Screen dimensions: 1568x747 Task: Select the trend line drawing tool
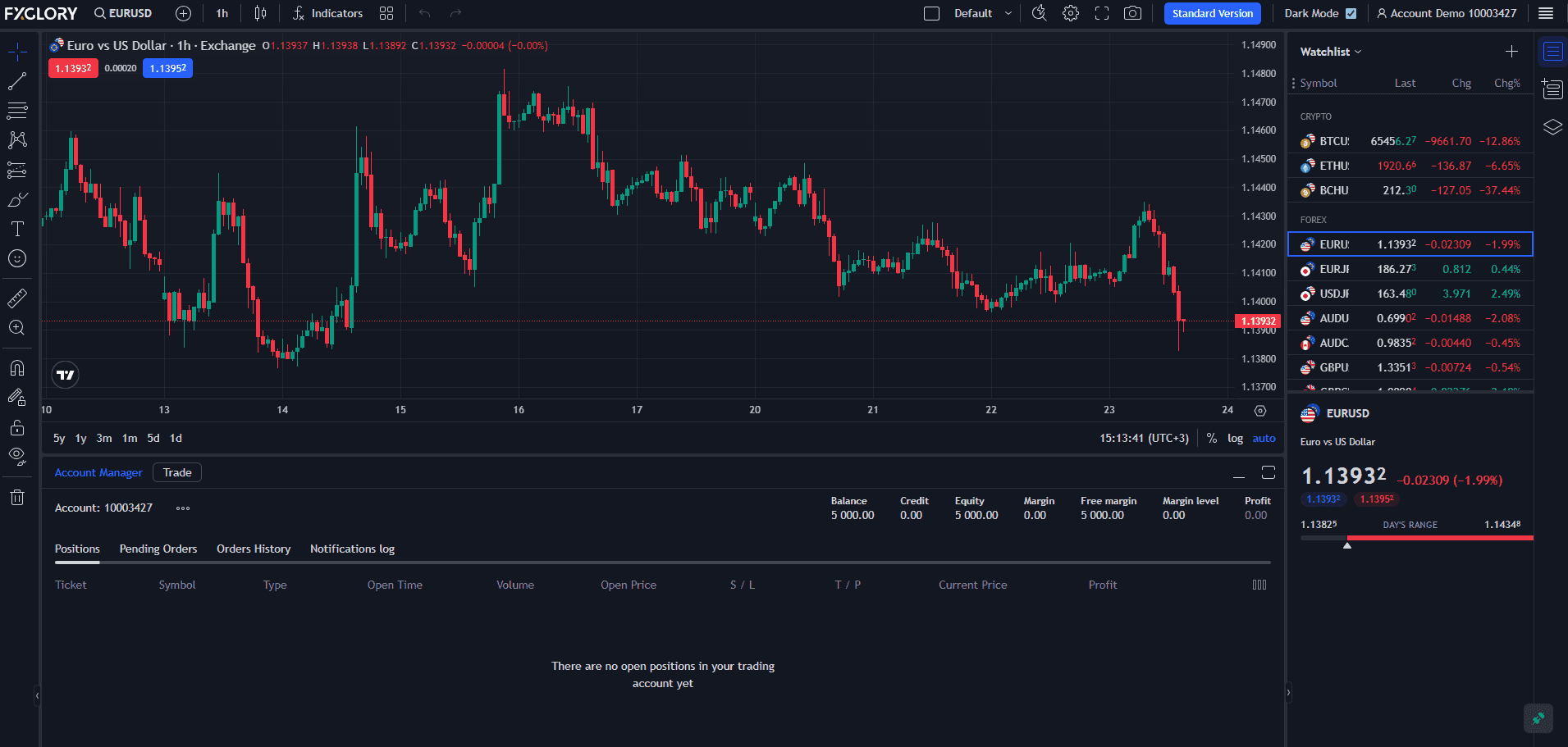[17, 81]
